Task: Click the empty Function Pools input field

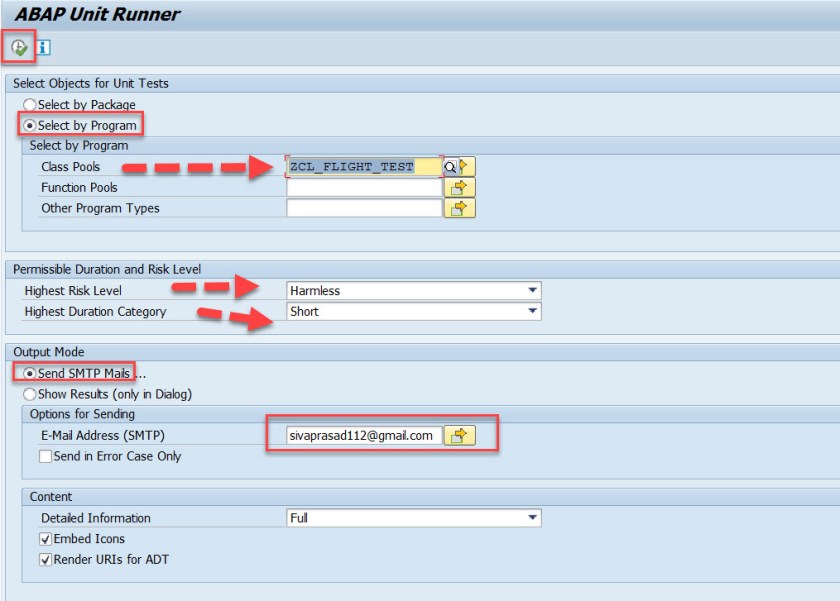Action: (x=364, y=187)
